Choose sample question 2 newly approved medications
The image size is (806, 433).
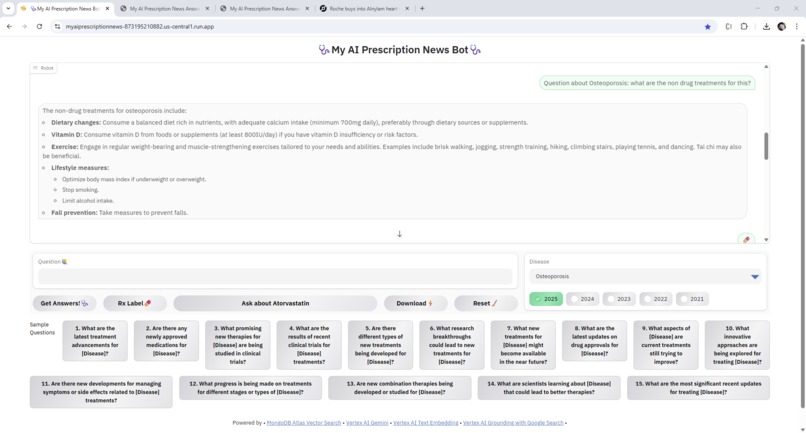(166, 340)
